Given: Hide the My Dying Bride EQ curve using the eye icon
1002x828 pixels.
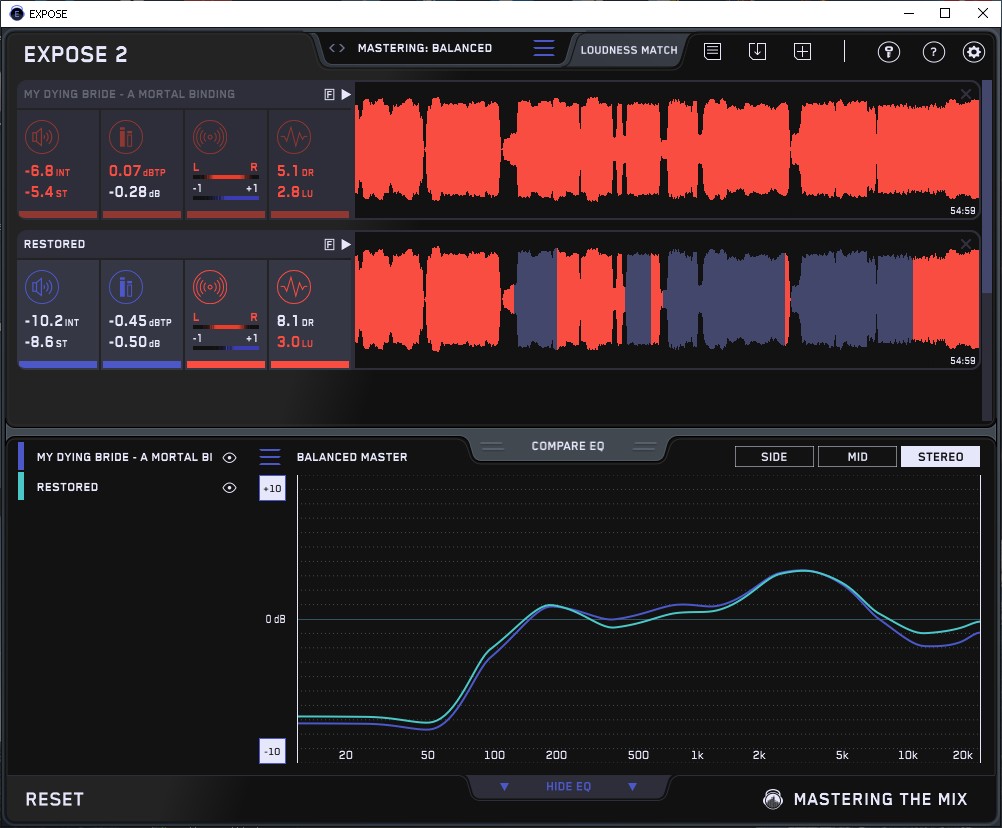Looking at the screenshot, I should (230, 457).
